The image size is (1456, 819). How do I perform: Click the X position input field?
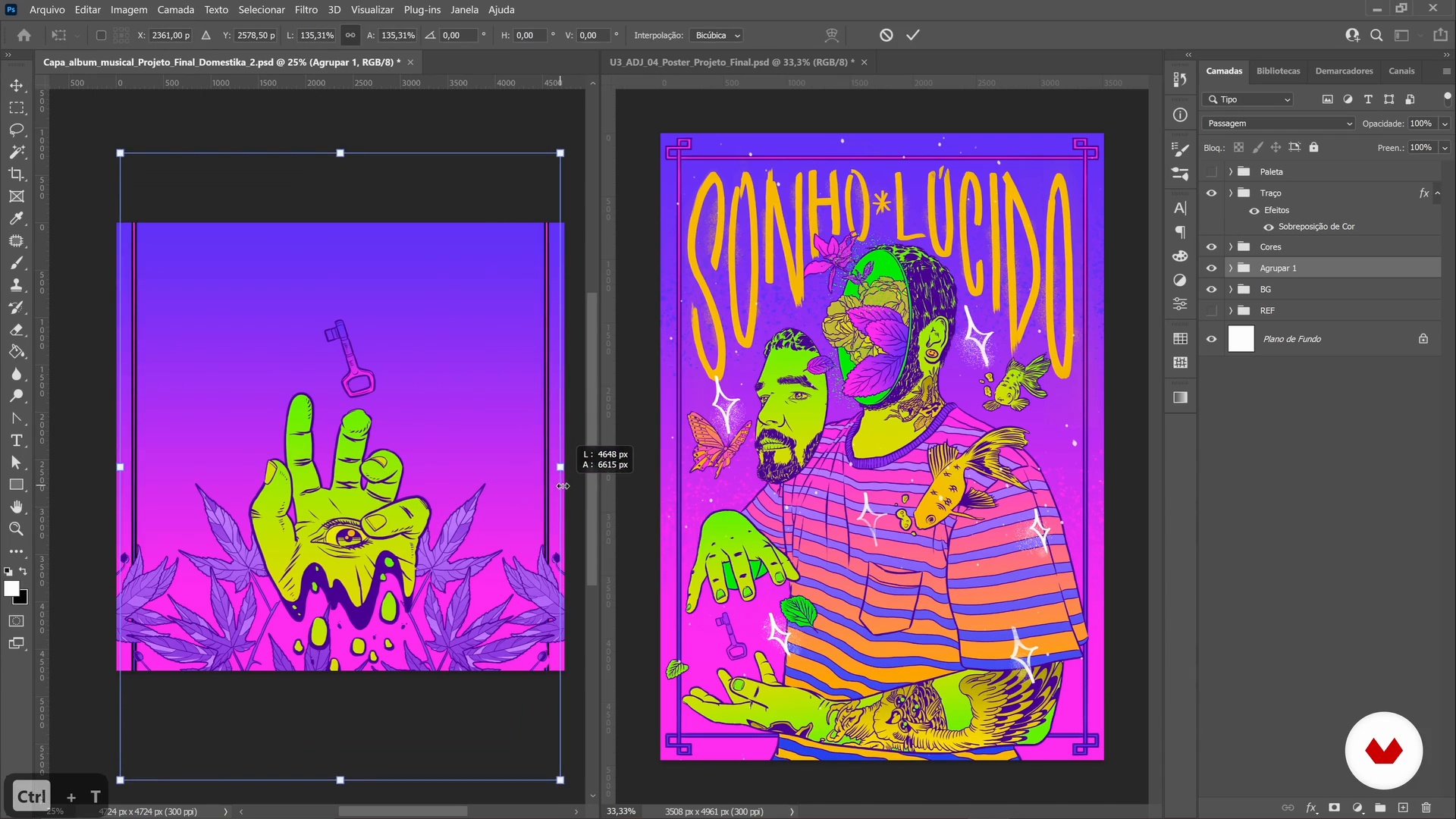coord(171,35)
